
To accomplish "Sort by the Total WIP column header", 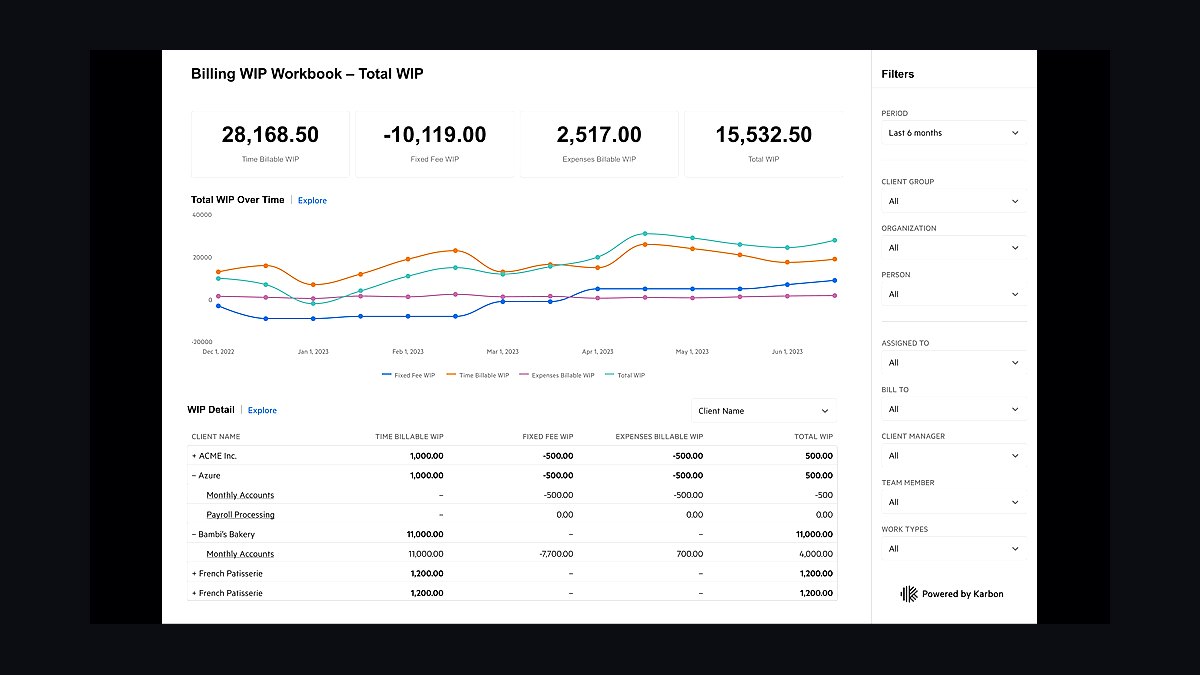I will pyautogui.click(x=813, y=437).
